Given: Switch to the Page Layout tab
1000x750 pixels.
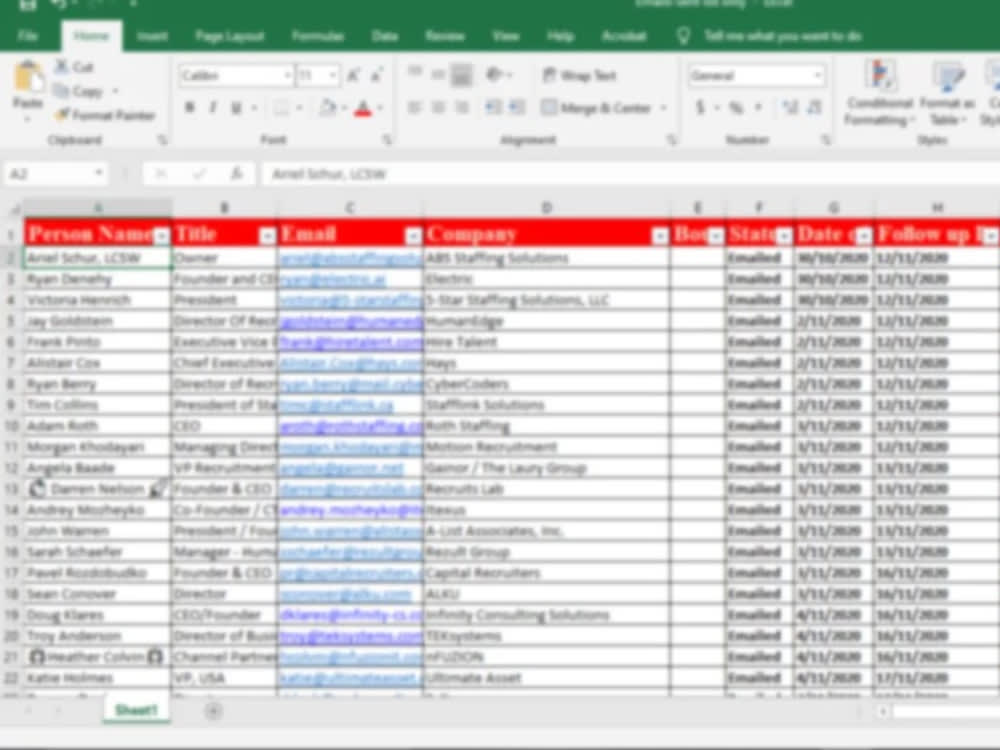Looking at the screenshot, I should coord(230,36).
